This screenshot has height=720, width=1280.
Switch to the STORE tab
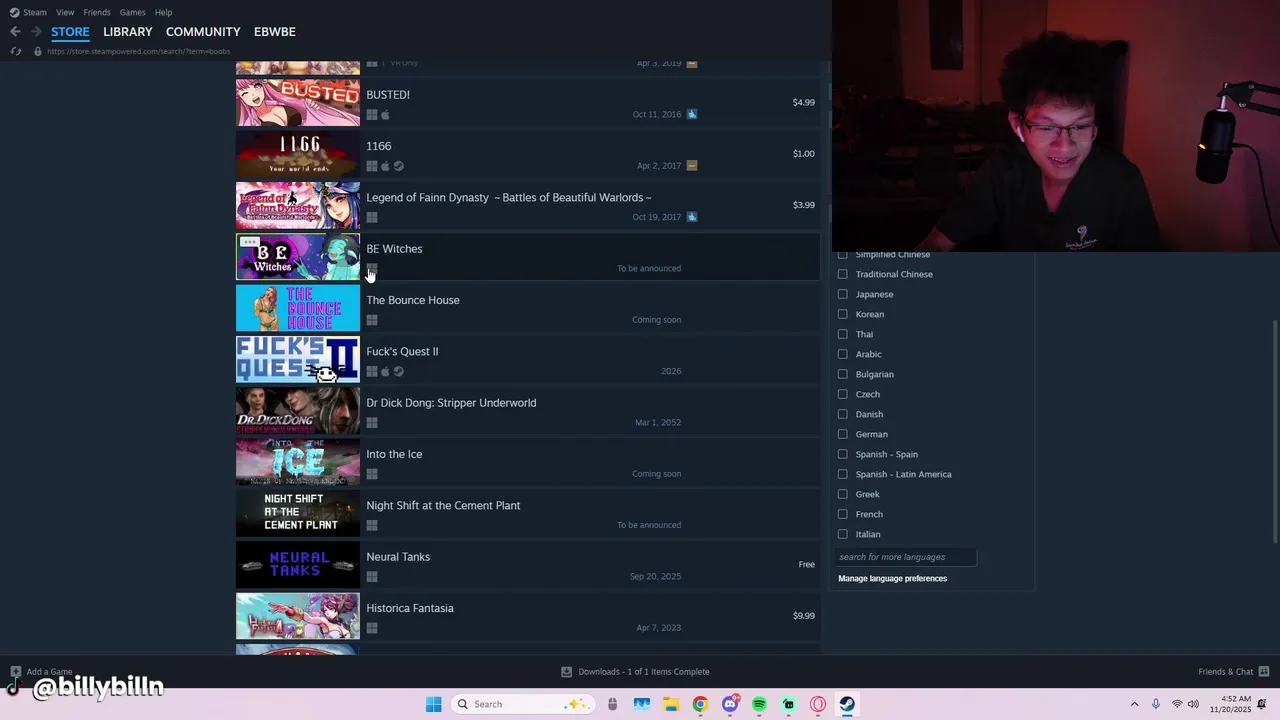point(70,32)
